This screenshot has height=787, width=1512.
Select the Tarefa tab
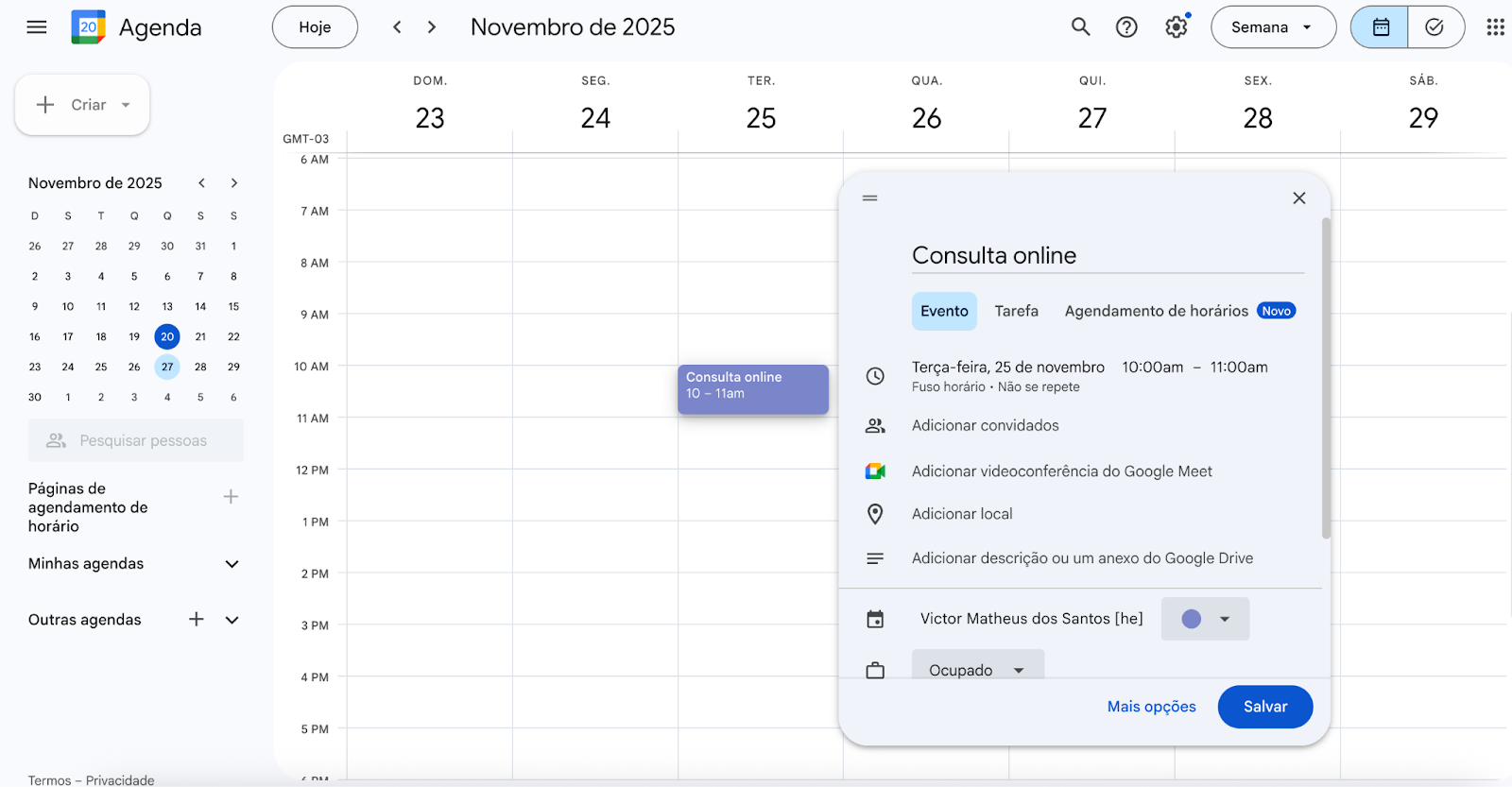point(1017,311)
